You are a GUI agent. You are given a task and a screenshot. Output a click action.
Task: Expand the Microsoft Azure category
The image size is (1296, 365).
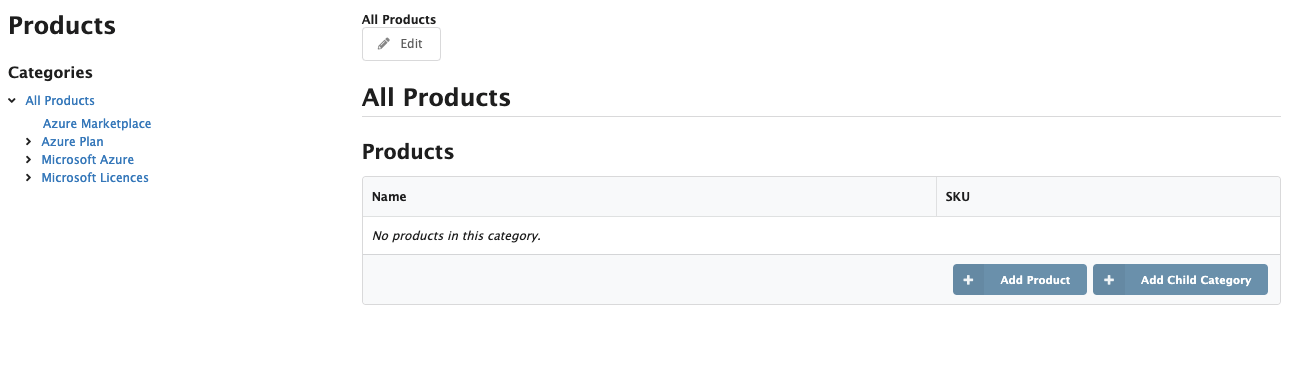click(x=28, y=160)
